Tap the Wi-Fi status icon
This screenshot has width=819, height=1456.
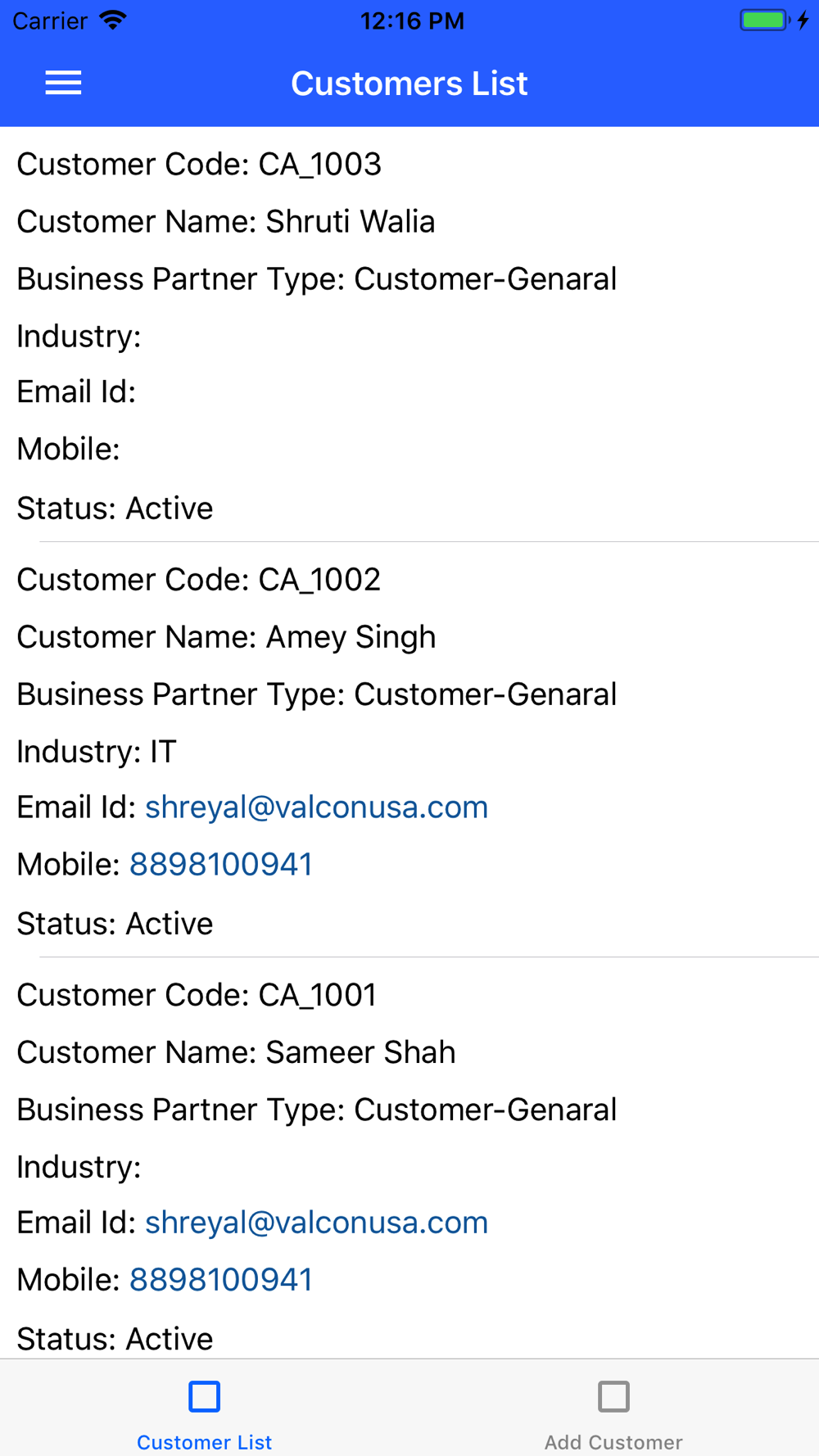pos(113,20)
